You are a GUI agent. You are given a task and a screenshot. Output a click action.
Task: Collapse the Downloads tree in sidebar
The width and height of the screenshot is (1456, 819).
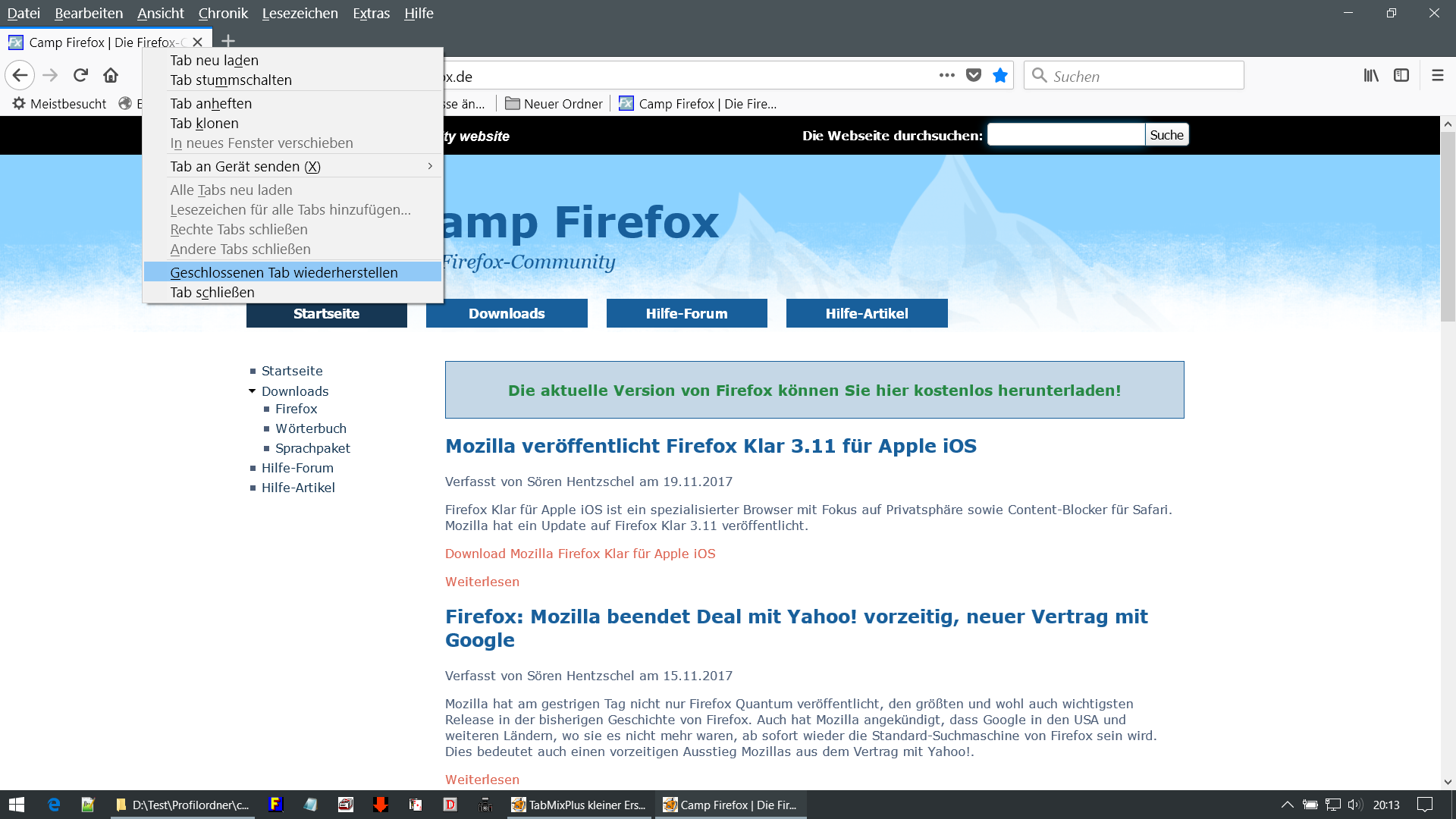coord(252,391)
